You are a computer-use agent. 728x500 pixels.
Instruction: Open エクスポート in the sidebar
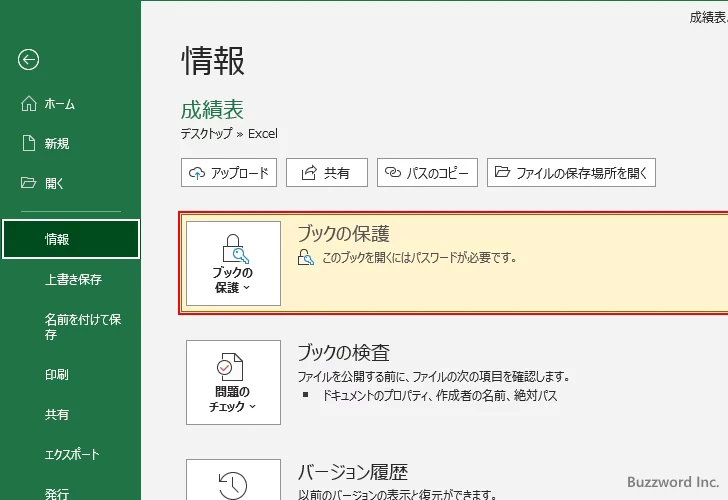[71, 454]
